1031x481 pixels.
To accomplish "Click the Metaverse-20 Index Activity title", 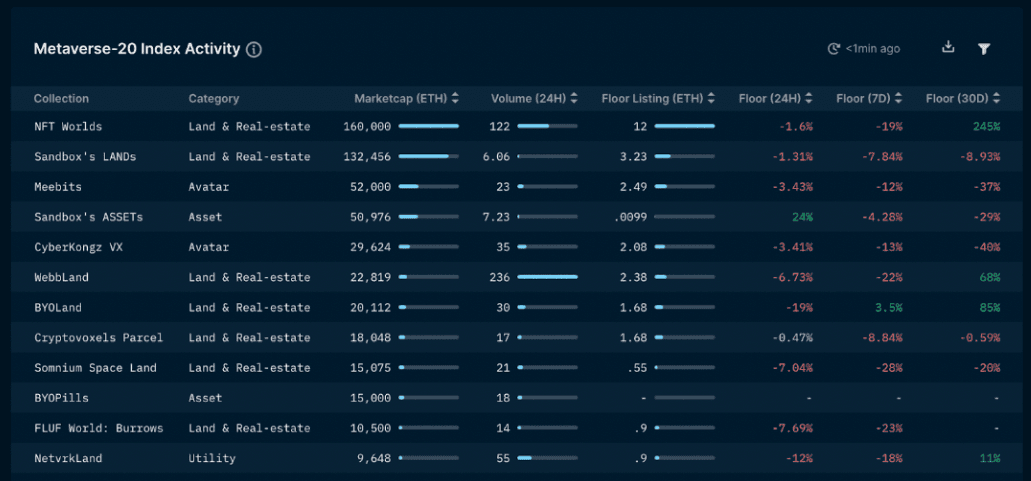I will pos(137,49).
